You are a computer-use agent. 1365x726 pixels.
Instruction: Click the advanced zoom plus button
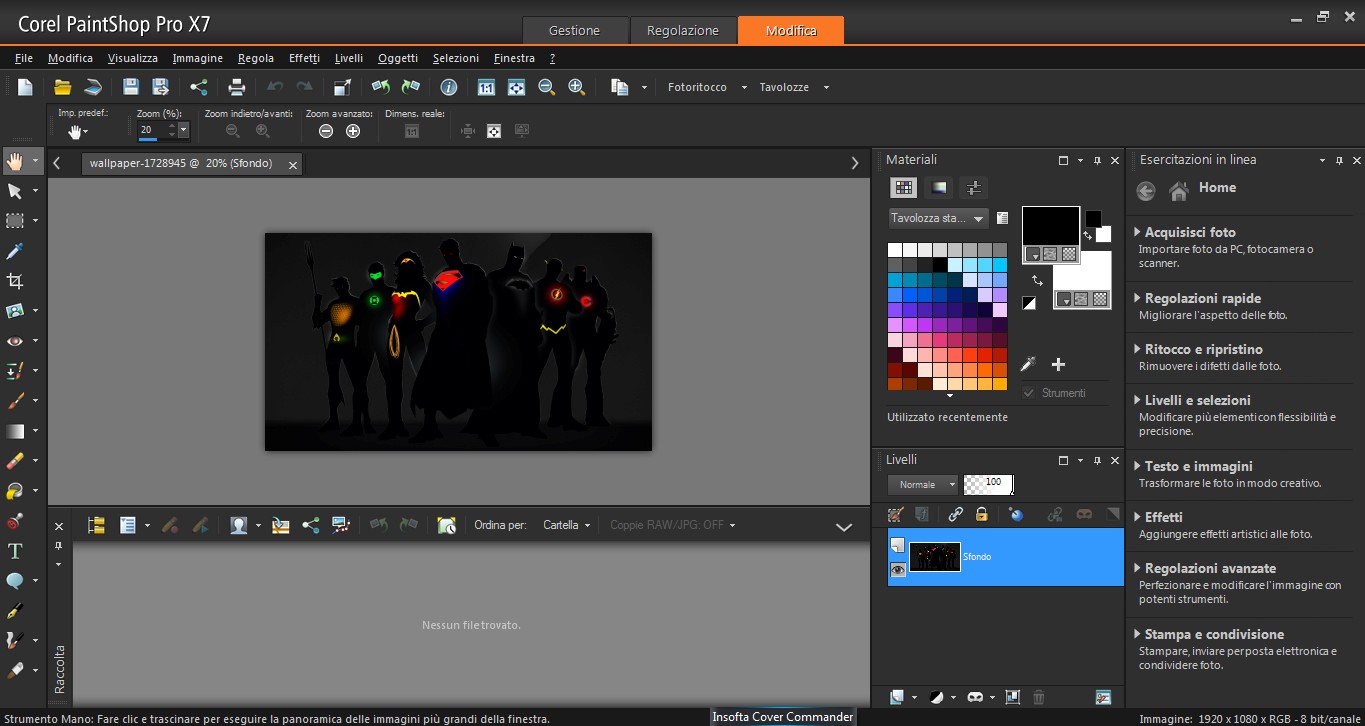[353, 131]
